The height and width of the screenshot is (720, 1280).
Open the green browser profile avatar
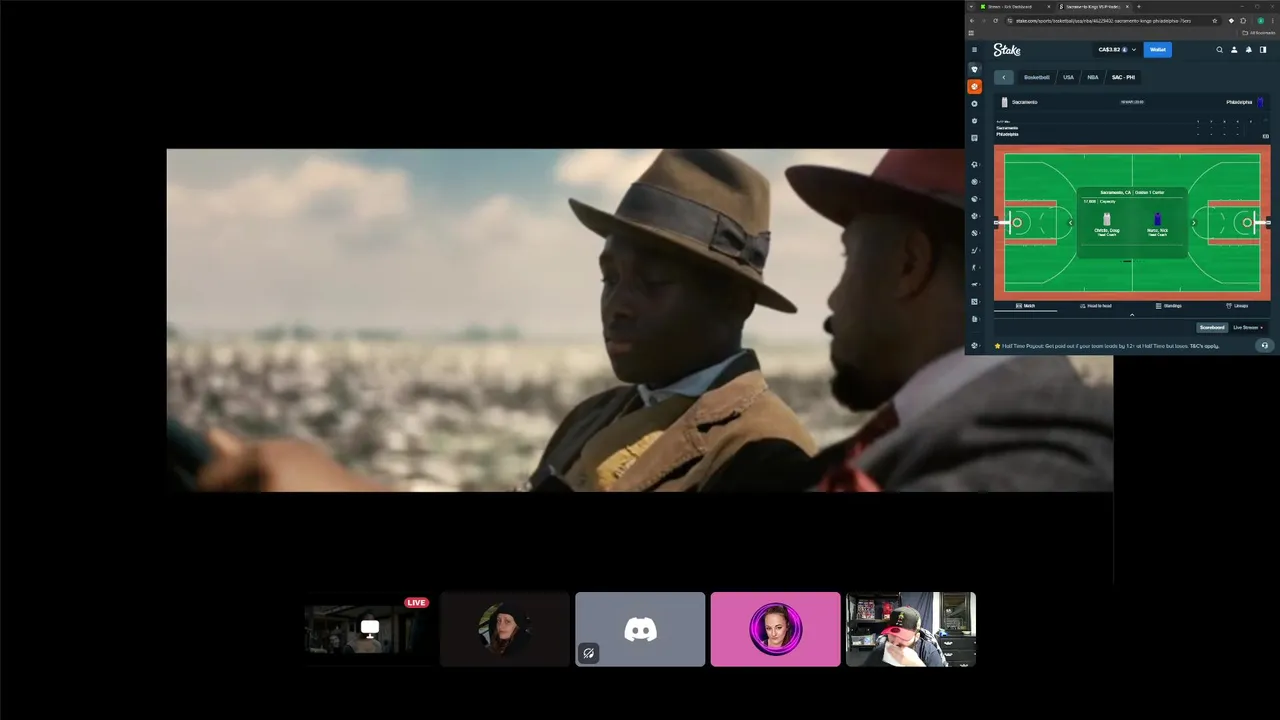tap(1260, 20)
